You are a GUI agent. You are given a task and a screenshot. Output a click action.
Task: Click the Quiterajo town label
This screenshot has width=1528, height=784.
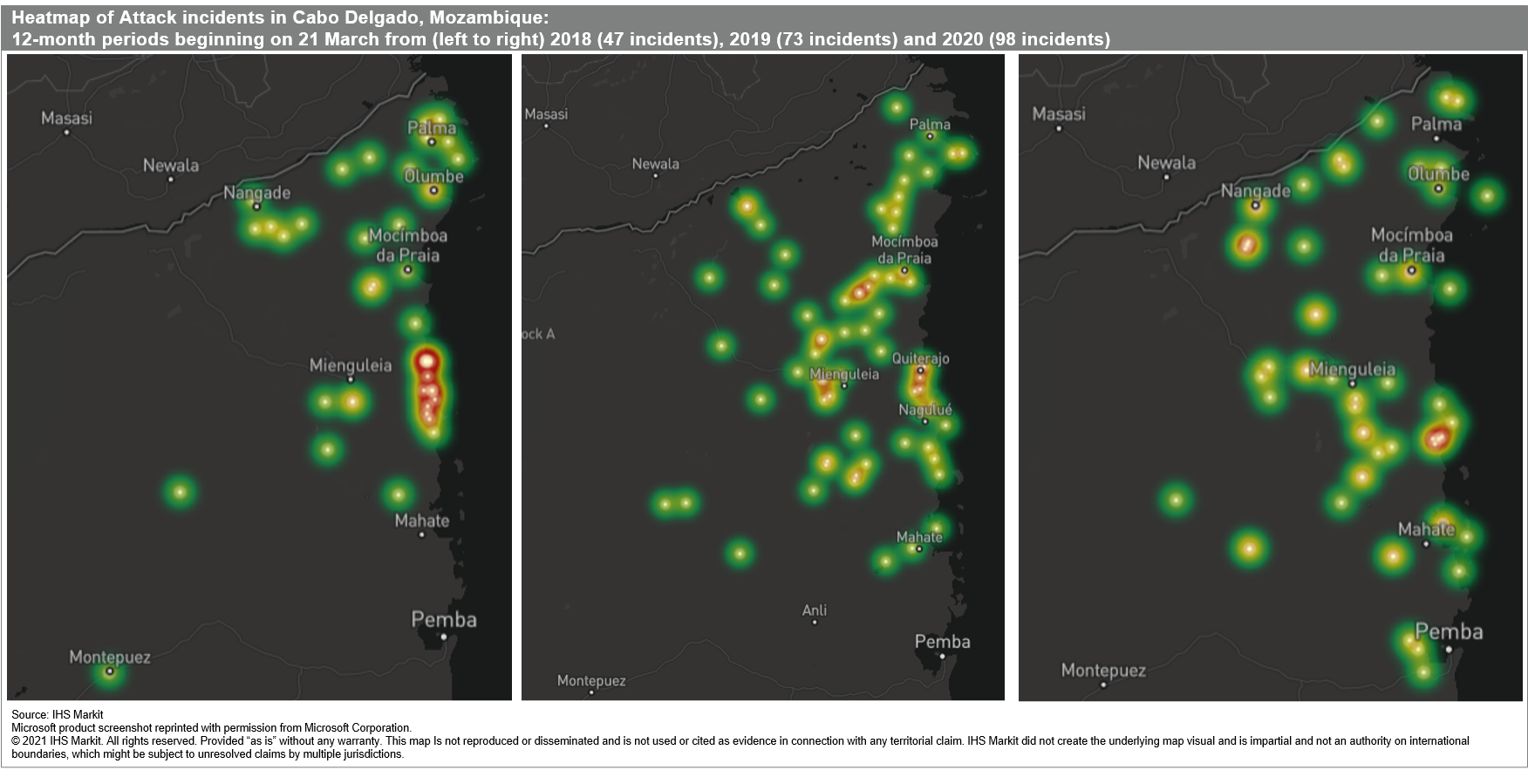[x=920, y=358]
